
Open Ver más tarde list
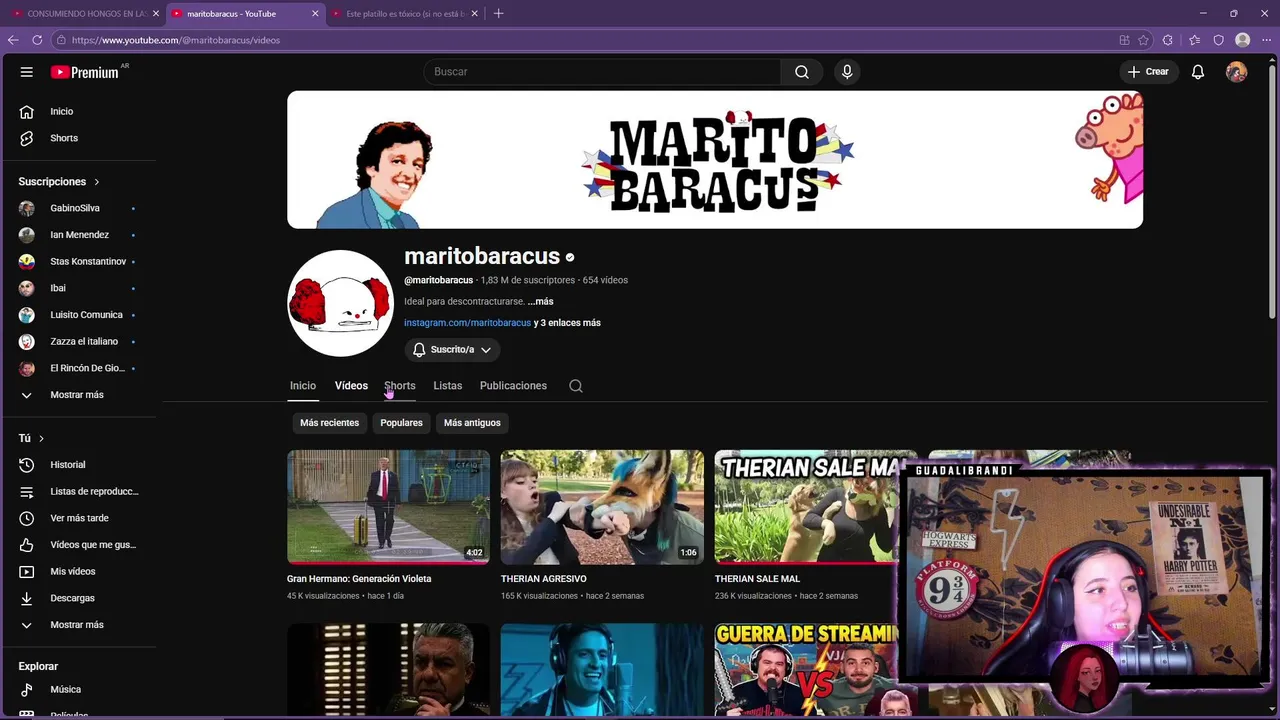click(78, 518)
